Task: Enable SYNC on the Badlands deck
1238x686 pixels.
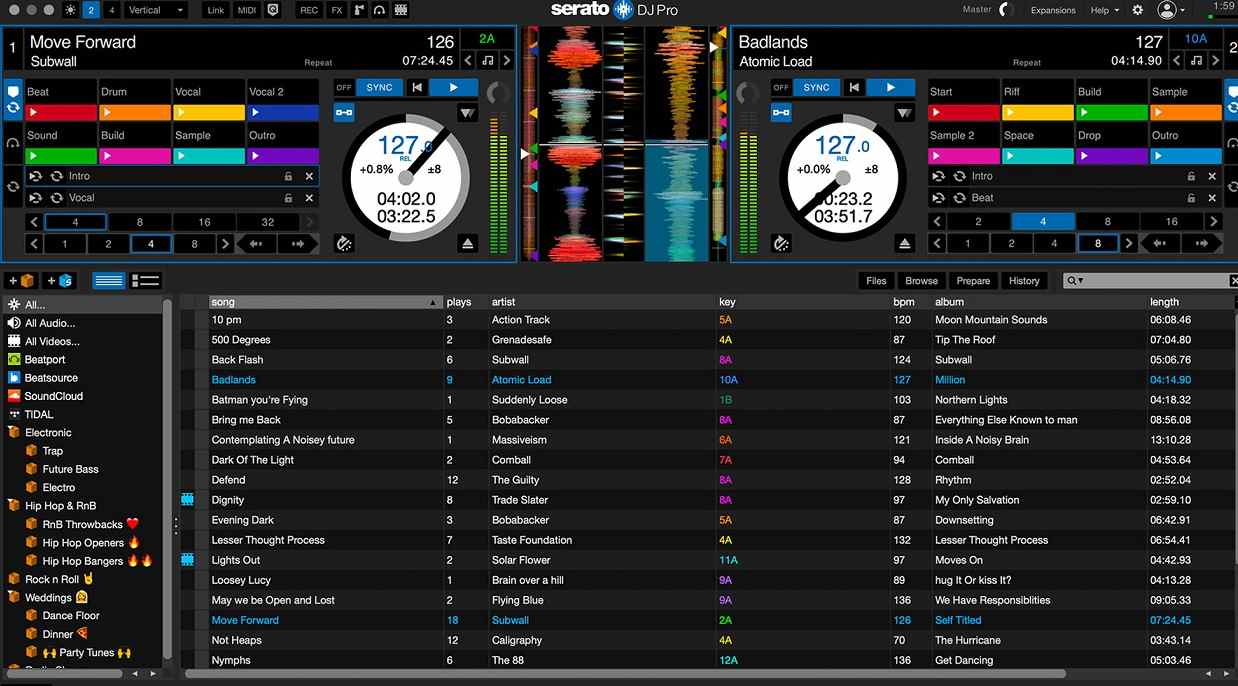Action: click(816, 87)
